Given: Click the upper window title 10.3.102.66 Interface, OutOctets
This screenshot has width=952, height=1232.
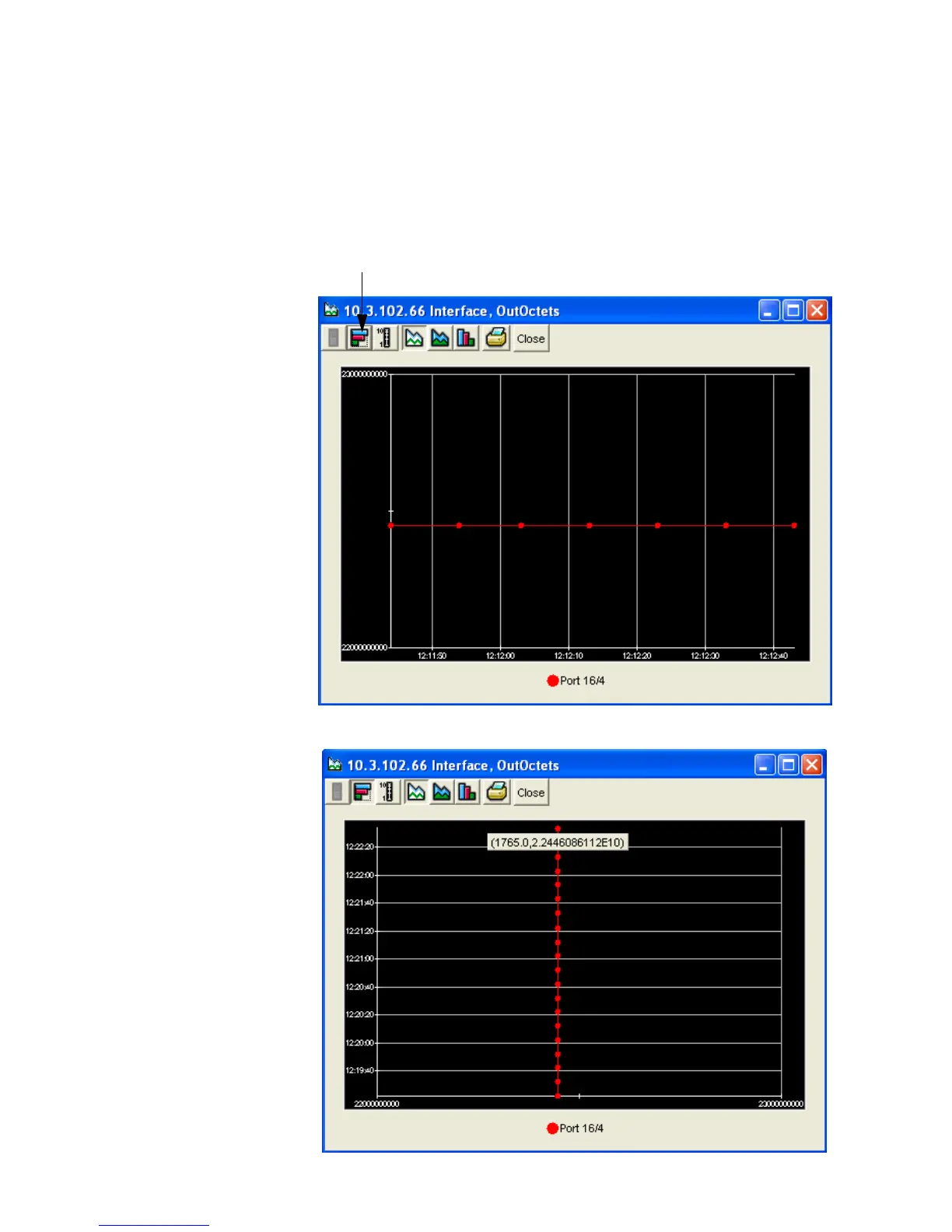Looking at the screenshot, I should point(451,311).
